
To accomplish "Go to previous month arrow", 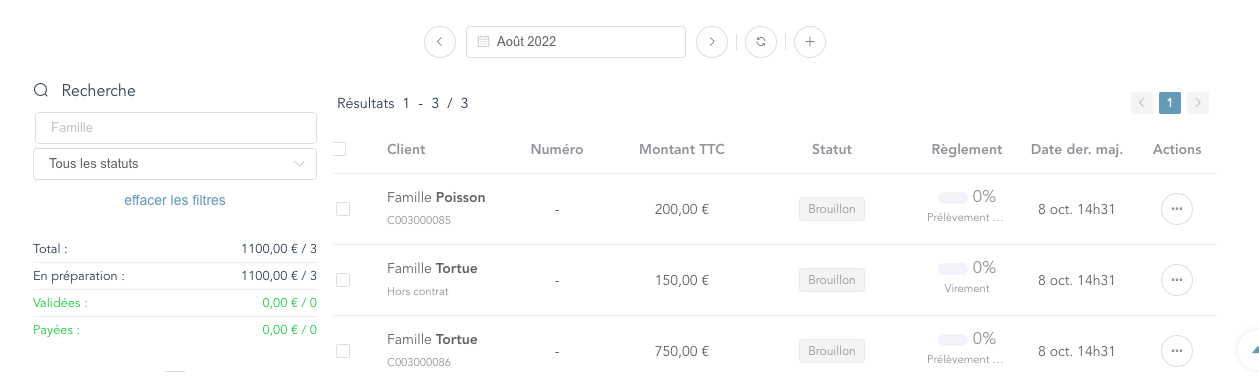I will [440, 42].
